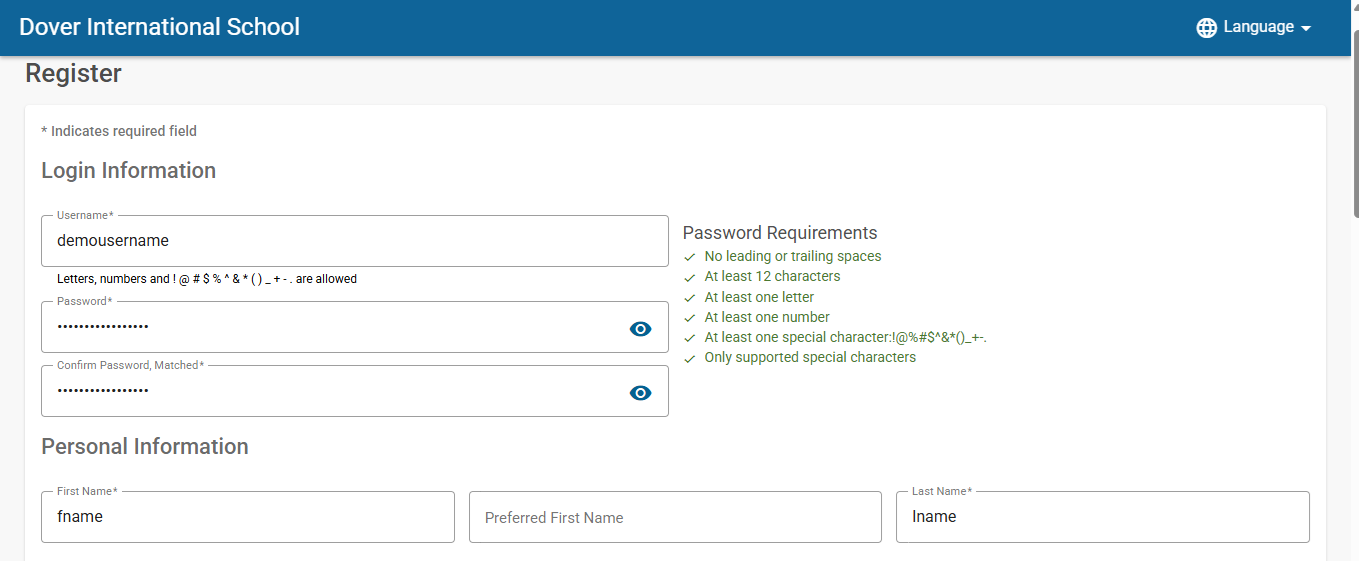Click checkmark next to 'At least 12 characters'
This screenshot has width=1359, height=561.
(x=689, y=277)
